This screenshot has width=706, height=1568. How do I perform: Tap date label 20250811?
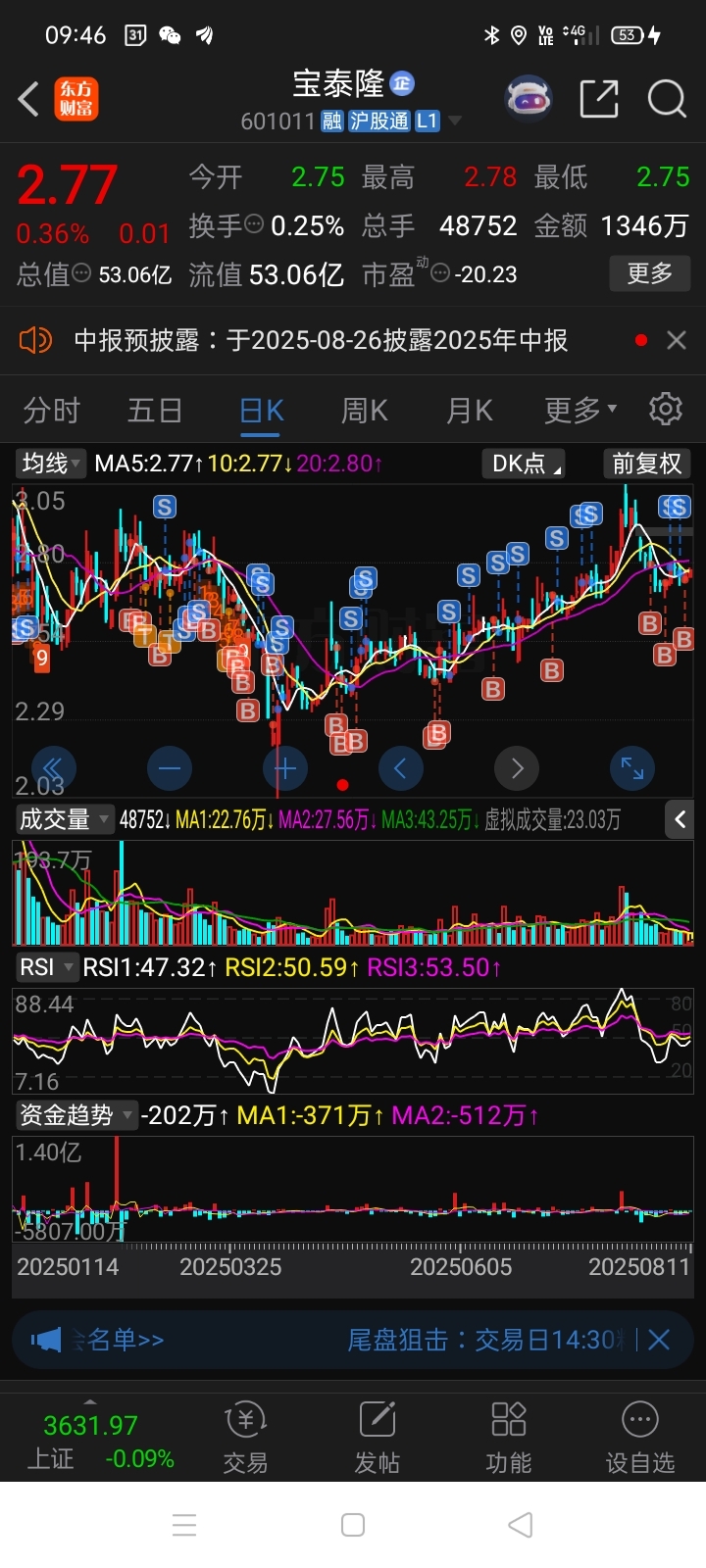639,1267
